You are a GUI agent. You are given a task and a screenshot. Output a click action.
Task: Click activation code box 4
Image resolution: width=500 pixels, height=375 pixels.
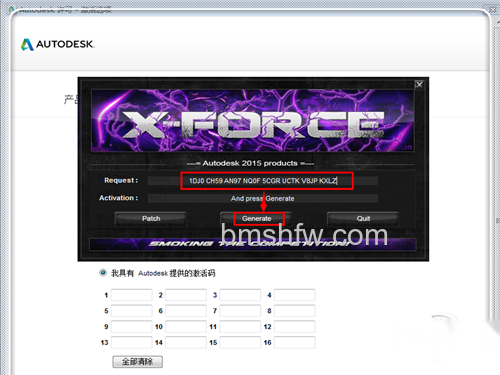pyautogui.click(x=295, y=295)
